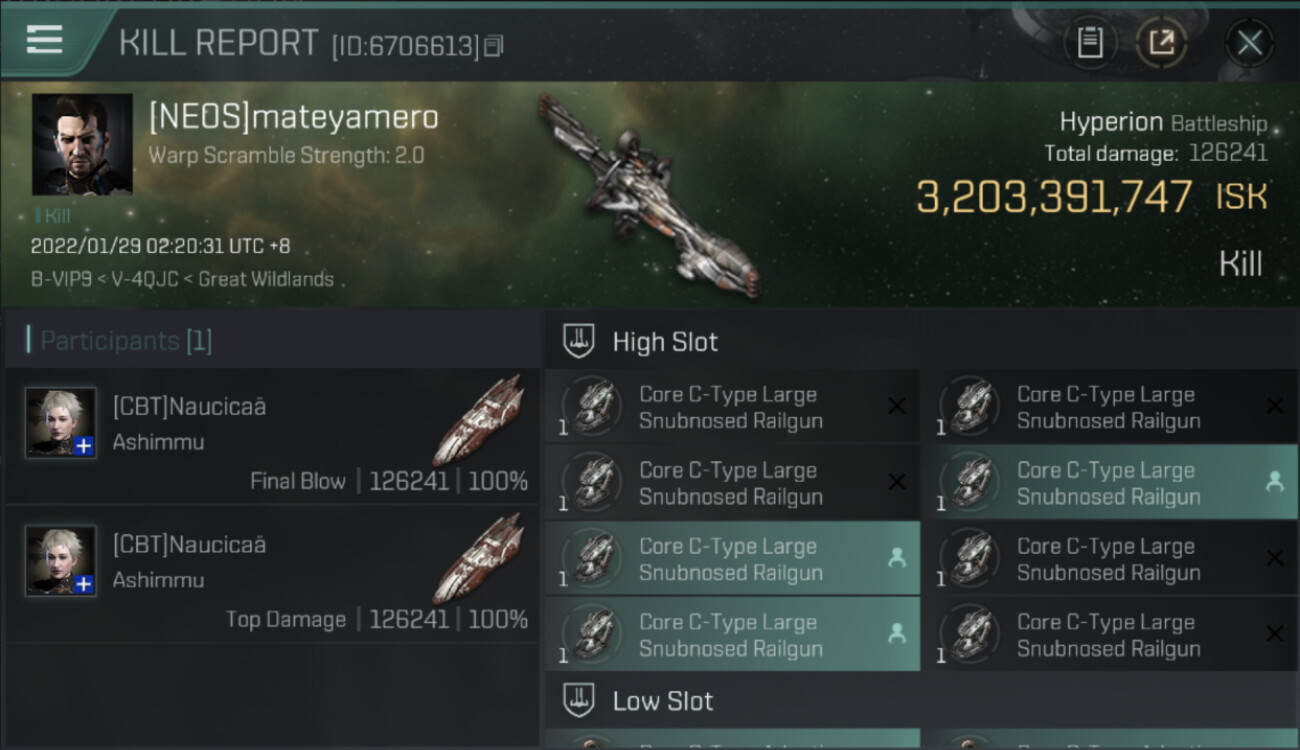Click person icon on bottom-left railgun
The height and width of the screenshot is (750, 1300).
click(897, 634)
